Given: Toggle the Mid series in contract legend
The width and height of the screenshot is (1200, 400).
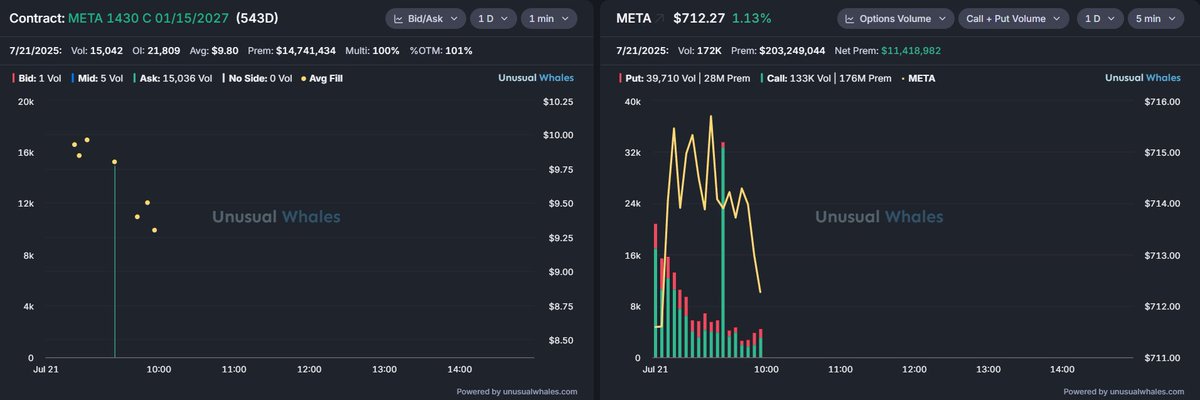Looking at the screenshot, I should click(97, 77).
